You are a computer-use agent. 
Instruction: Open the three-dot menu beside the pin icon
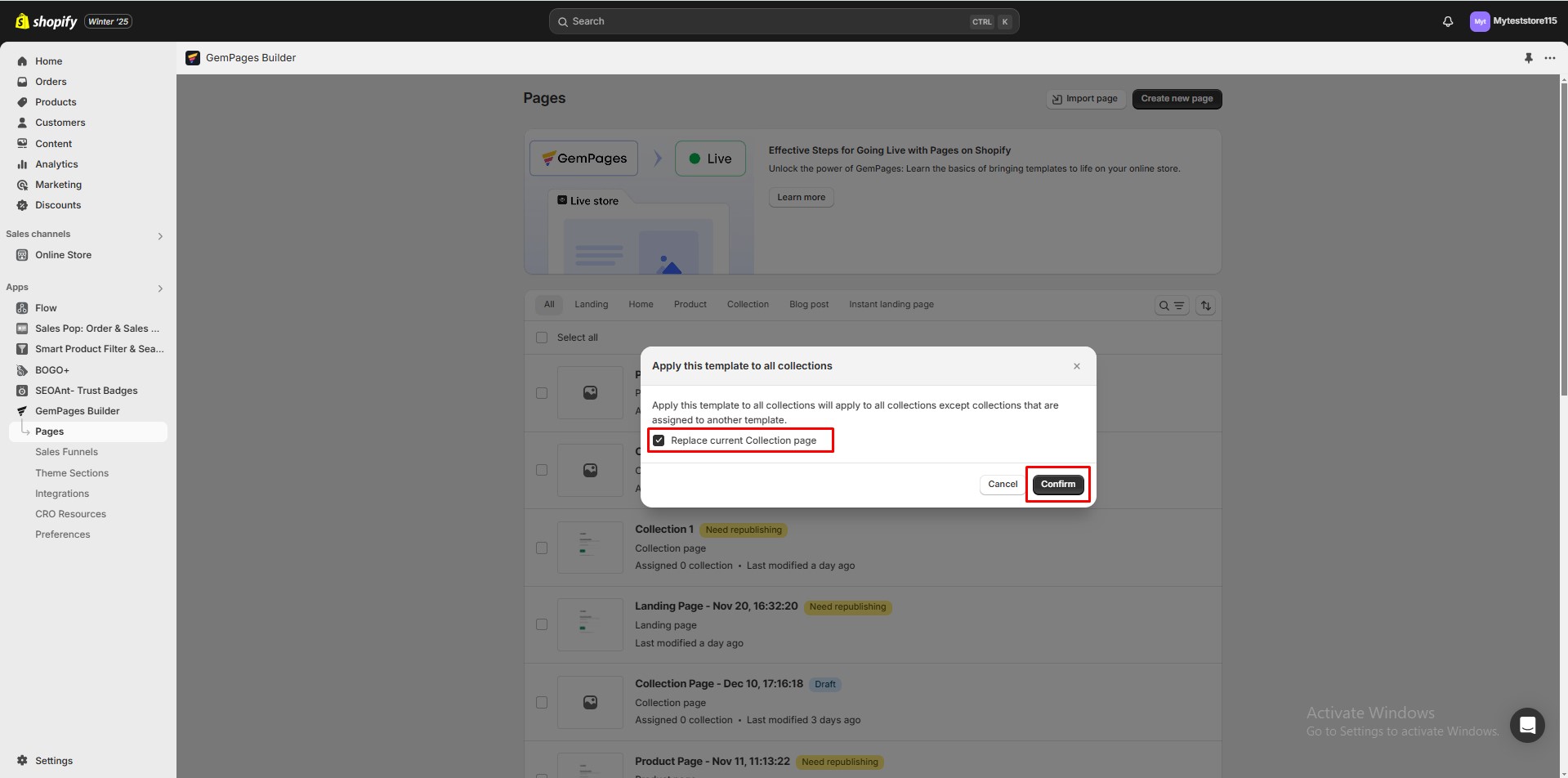pos(1551,57)
